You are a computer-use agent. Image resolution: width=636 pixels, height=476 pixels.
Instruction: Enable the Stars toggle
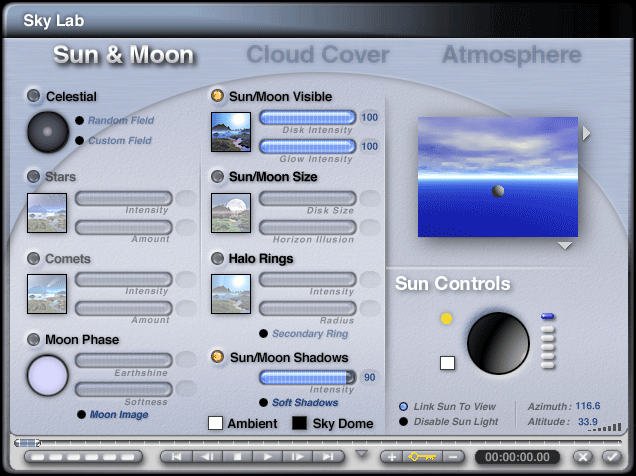coord(34,177)
